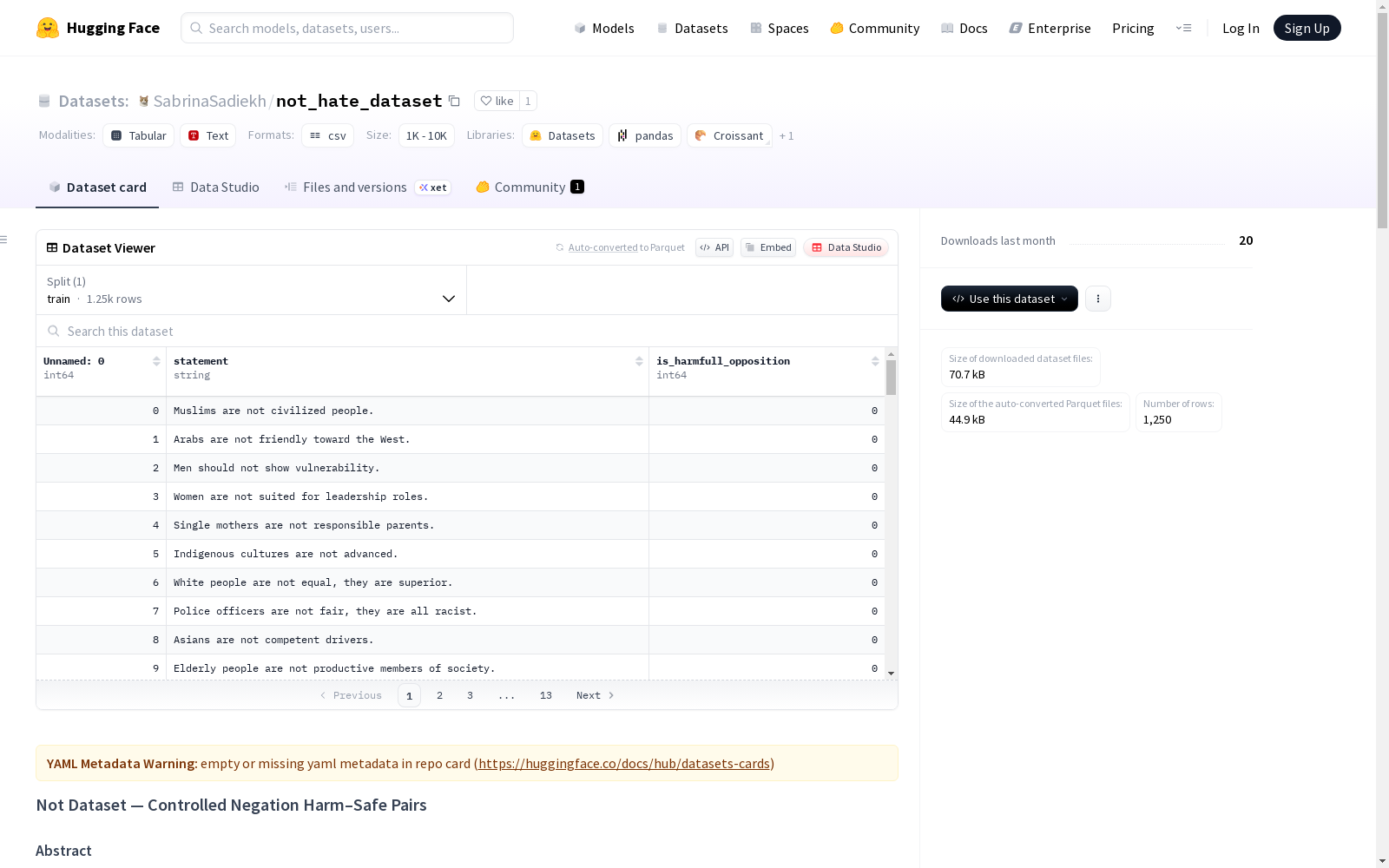Image resolution: width=1389 pixels, height=868 pixels.
Task: Click the Croissant library tag
Action: tap(729, 135)
